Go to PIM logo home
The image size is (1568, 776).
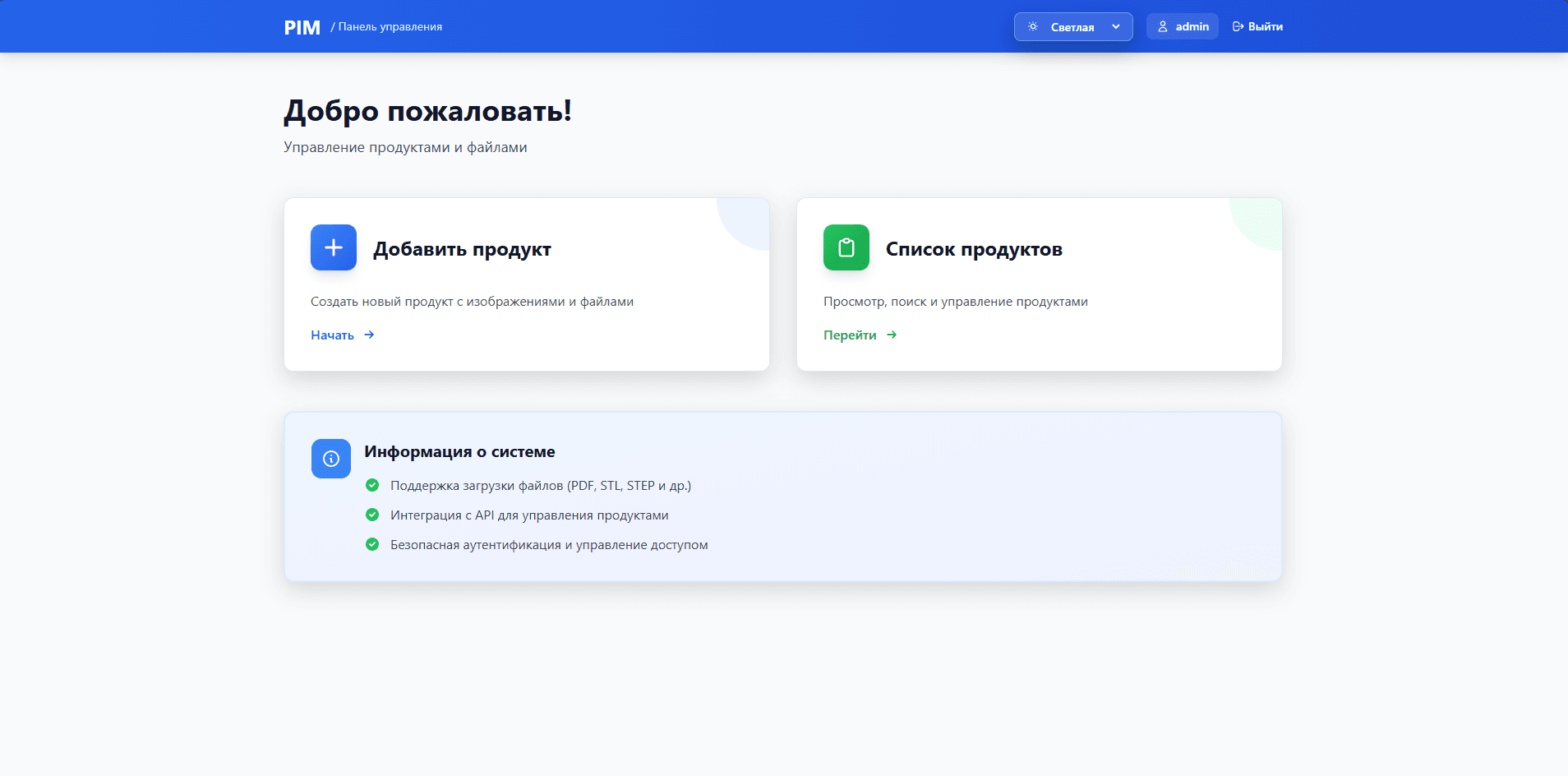pos(302,27)
